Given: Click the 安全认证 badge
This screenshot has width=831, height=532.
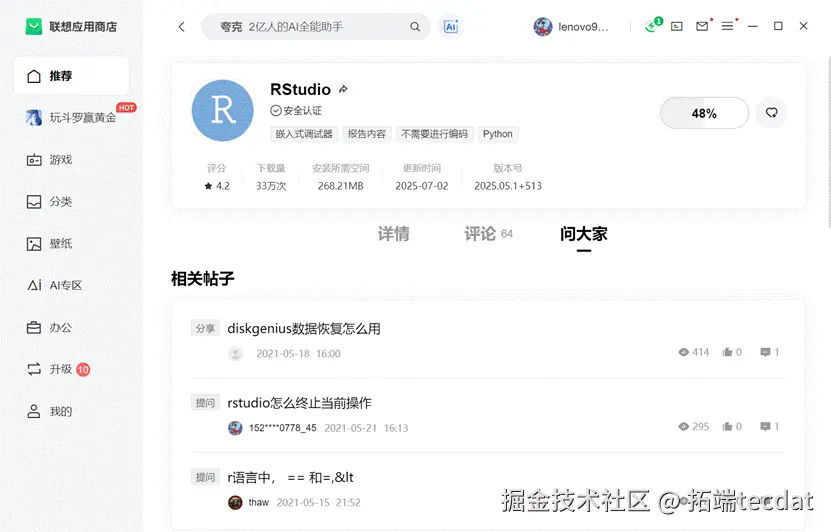Looking at the screenshot, I should (x=296, y=111).
